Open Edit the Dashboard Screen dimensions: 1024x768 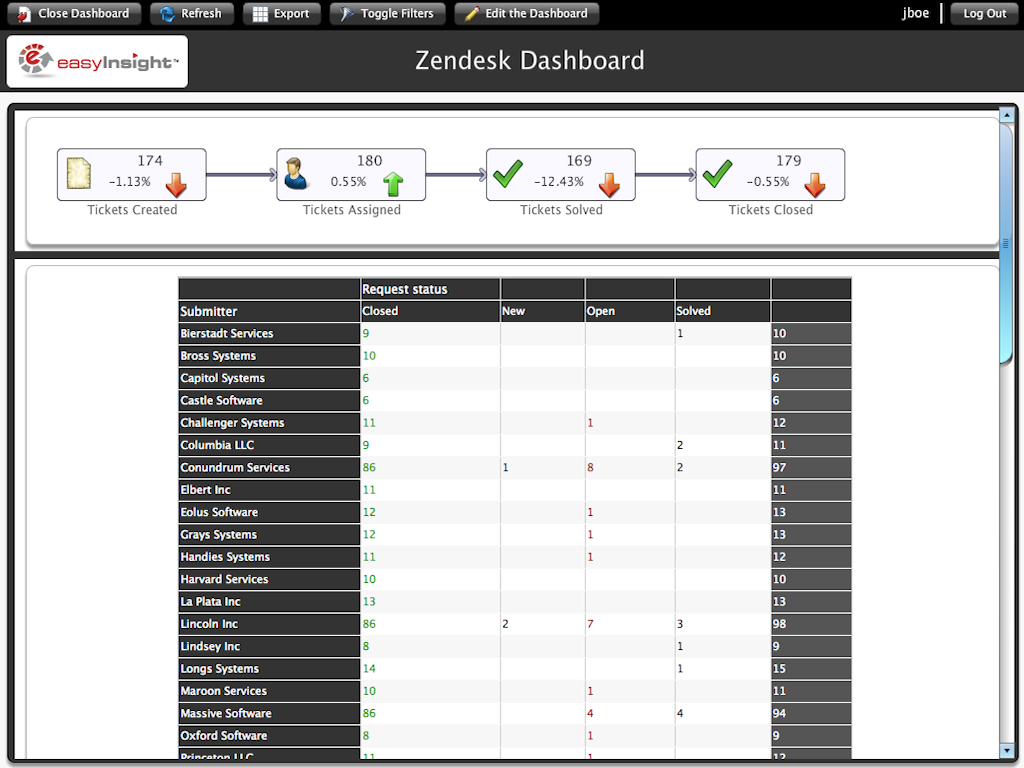[x=526, y=14]
